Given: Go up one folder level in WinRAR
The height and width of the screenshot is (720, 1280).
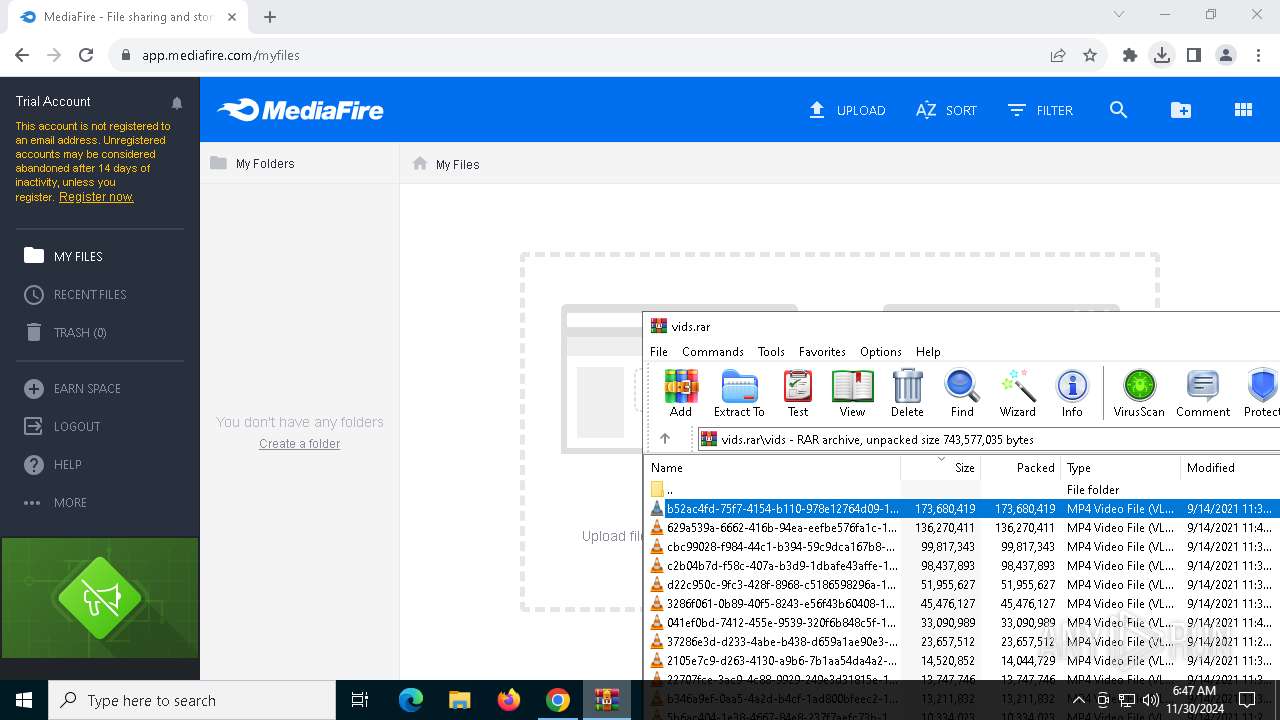Looking at the screenshot, I should pyautogui.click(x=665, y=439).
